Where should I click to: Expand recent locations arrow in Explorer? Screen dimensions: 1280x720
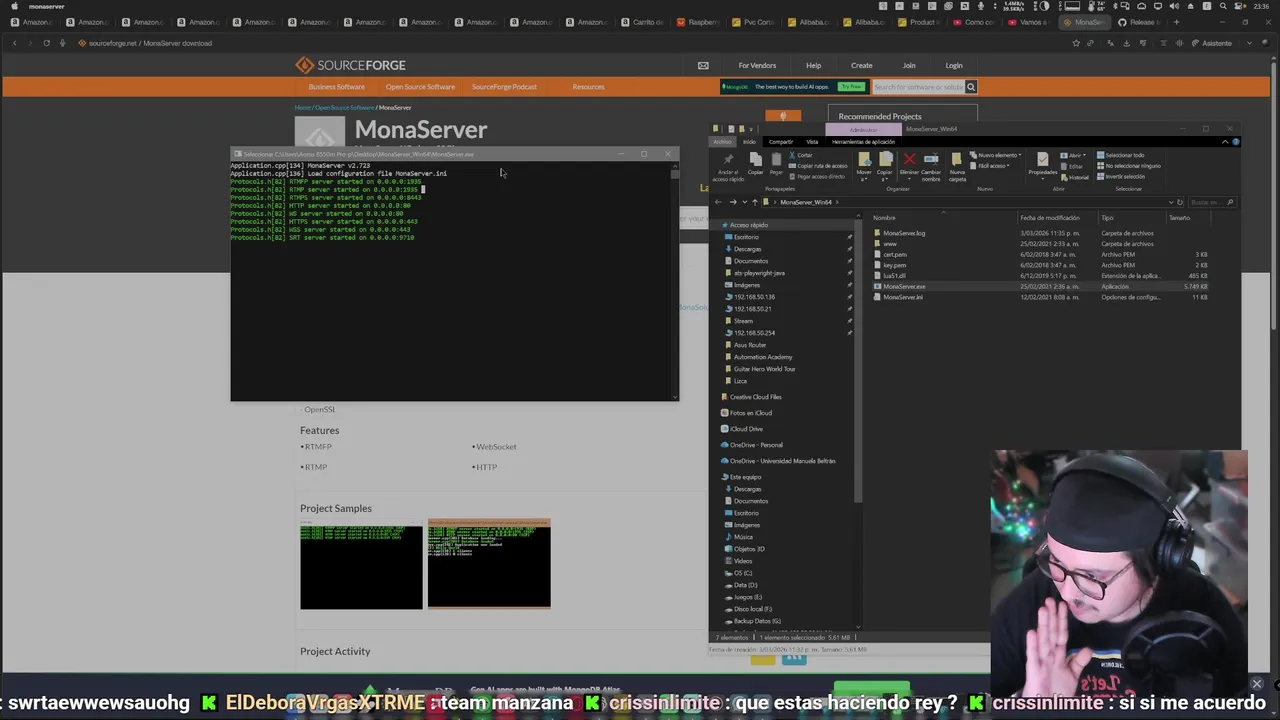[743, 202]
